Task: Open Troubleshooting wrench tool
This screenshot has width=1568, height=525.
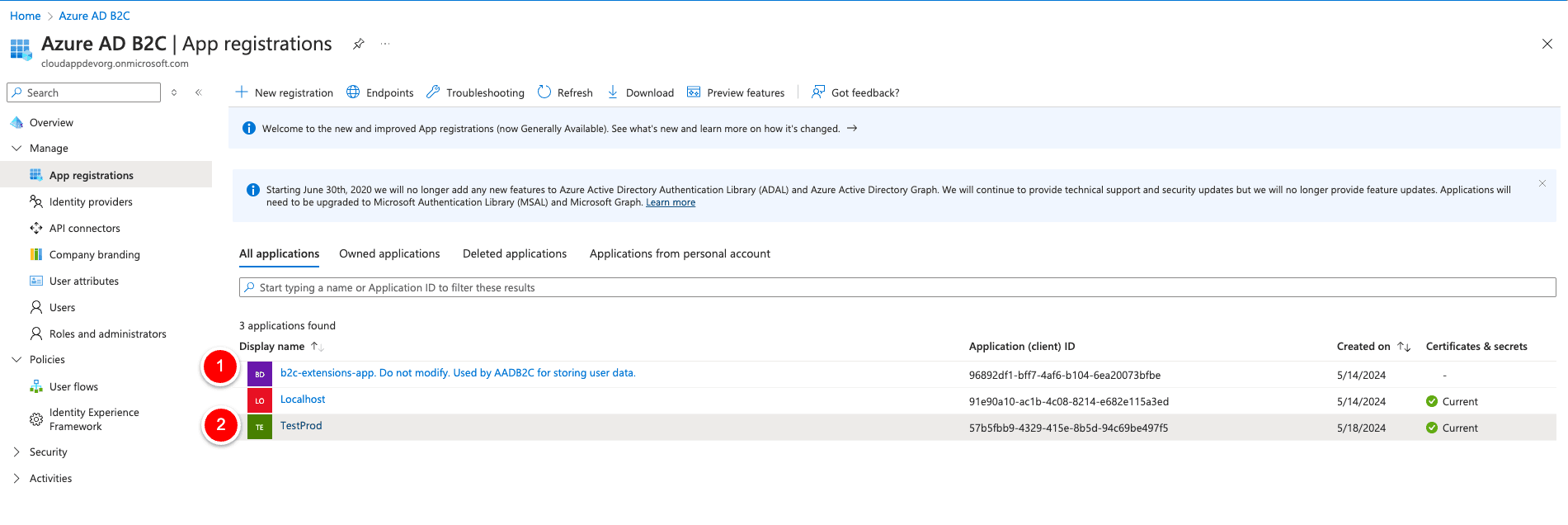Action: click(x=475, y=92)
